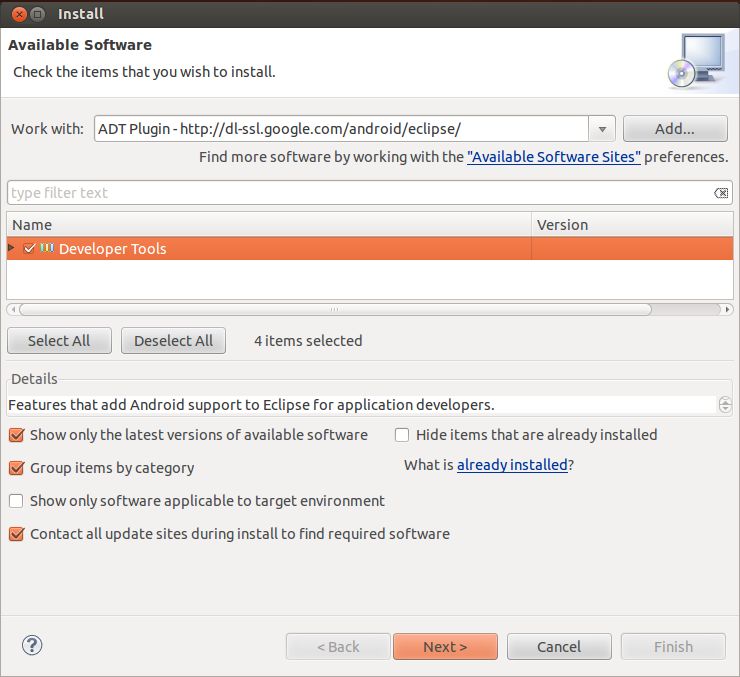Open the already installed link
The width and height of the screenshot is (740, 677).
point(512,465)
